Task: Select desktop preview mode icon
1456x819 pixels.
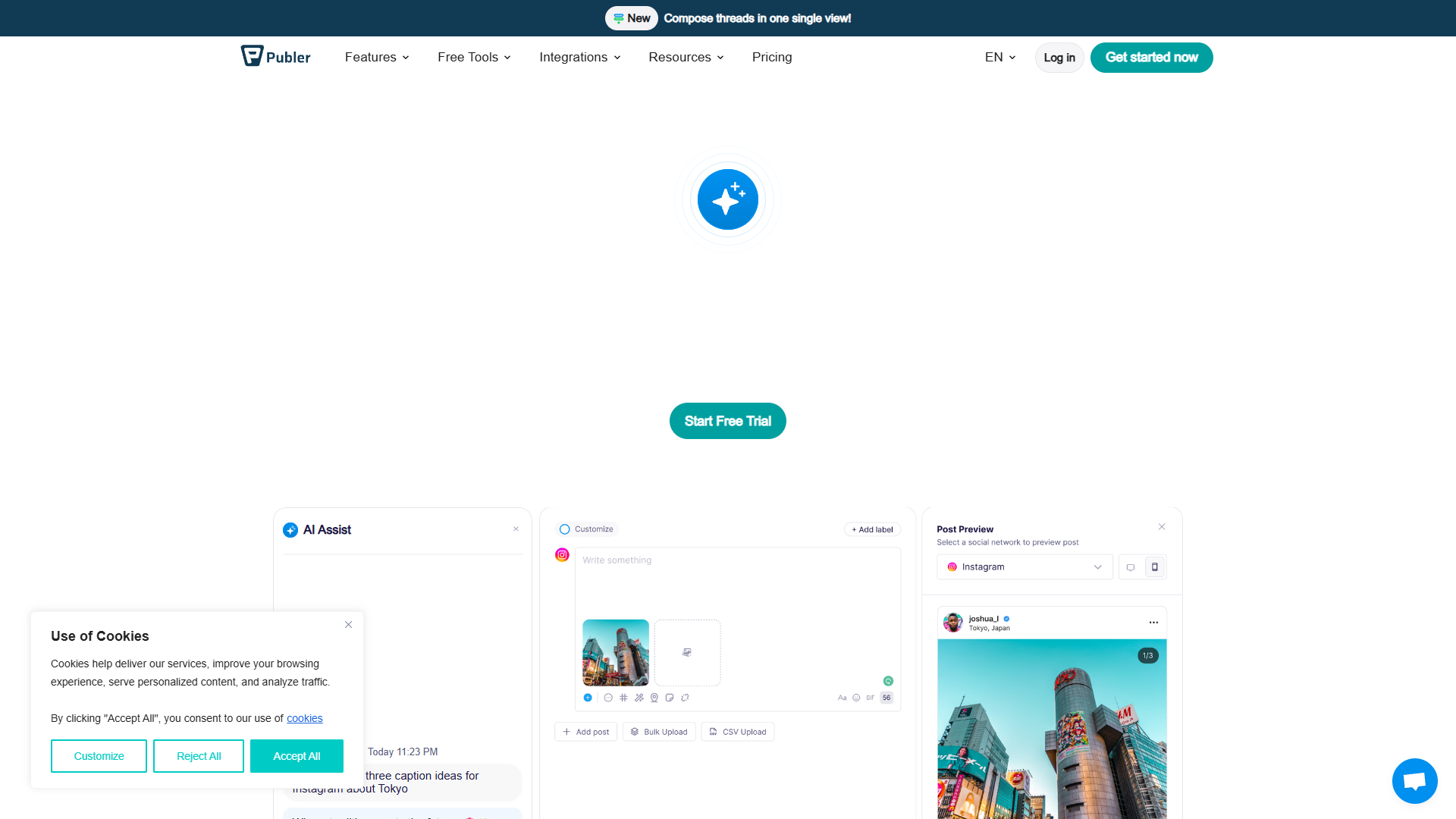Action: coord(1131,567)
